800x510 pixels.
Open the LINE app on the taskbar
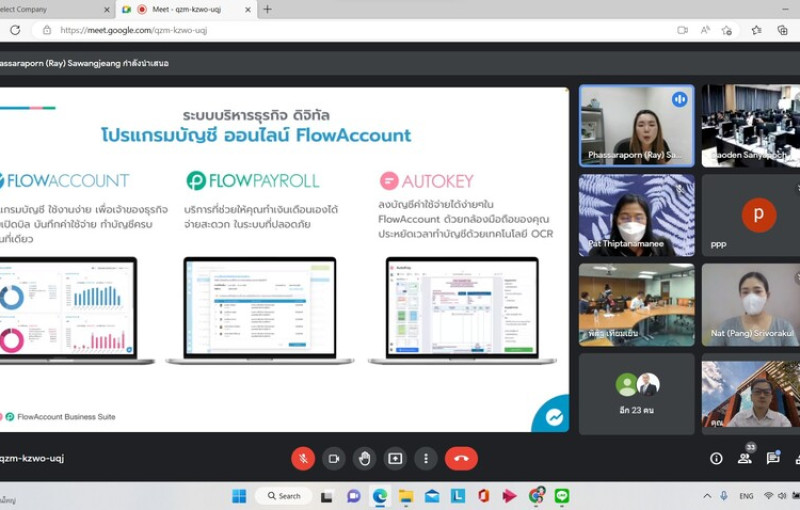562,496
